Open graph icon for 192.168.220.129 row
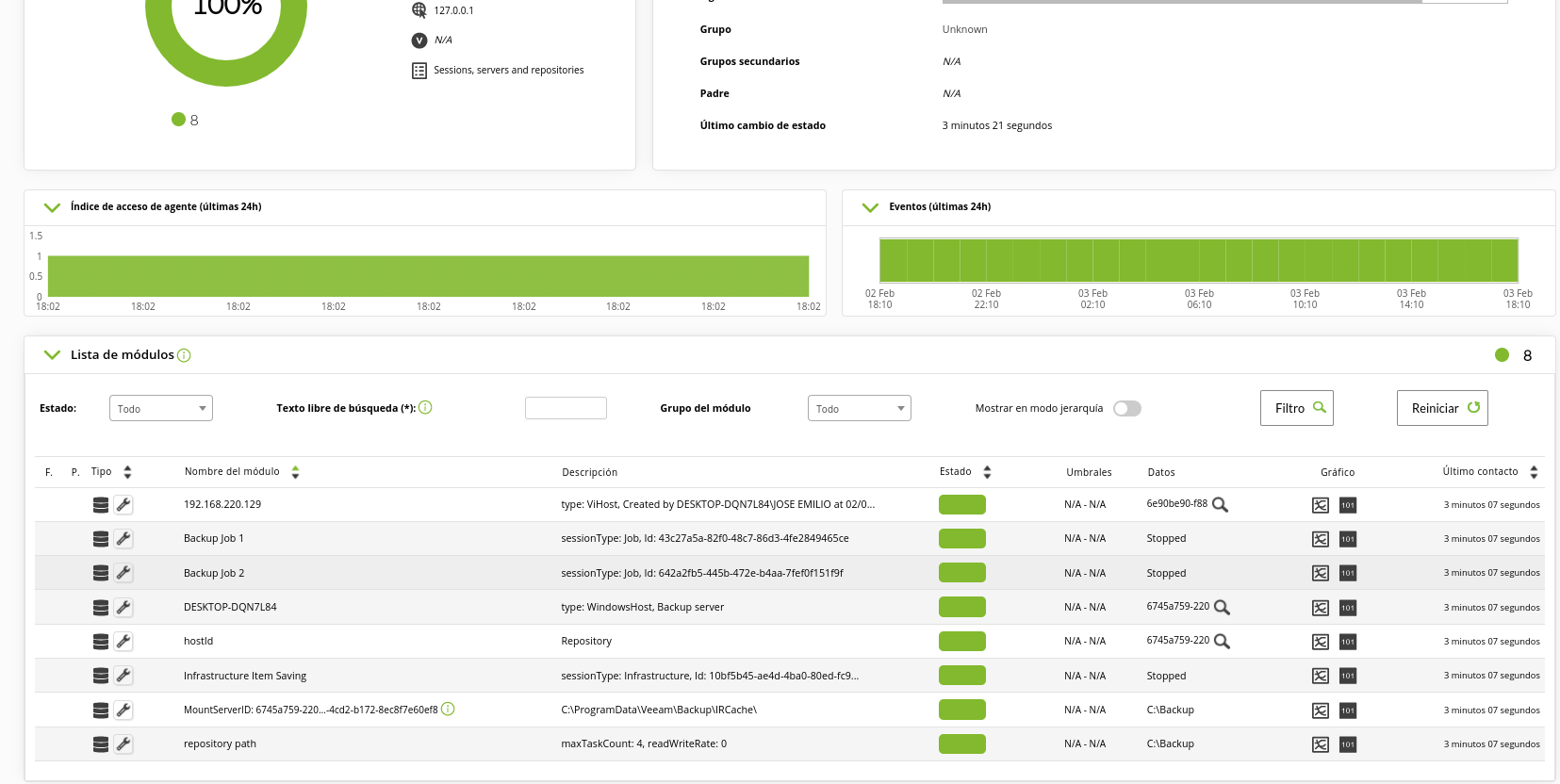 tap(1321, 505)
